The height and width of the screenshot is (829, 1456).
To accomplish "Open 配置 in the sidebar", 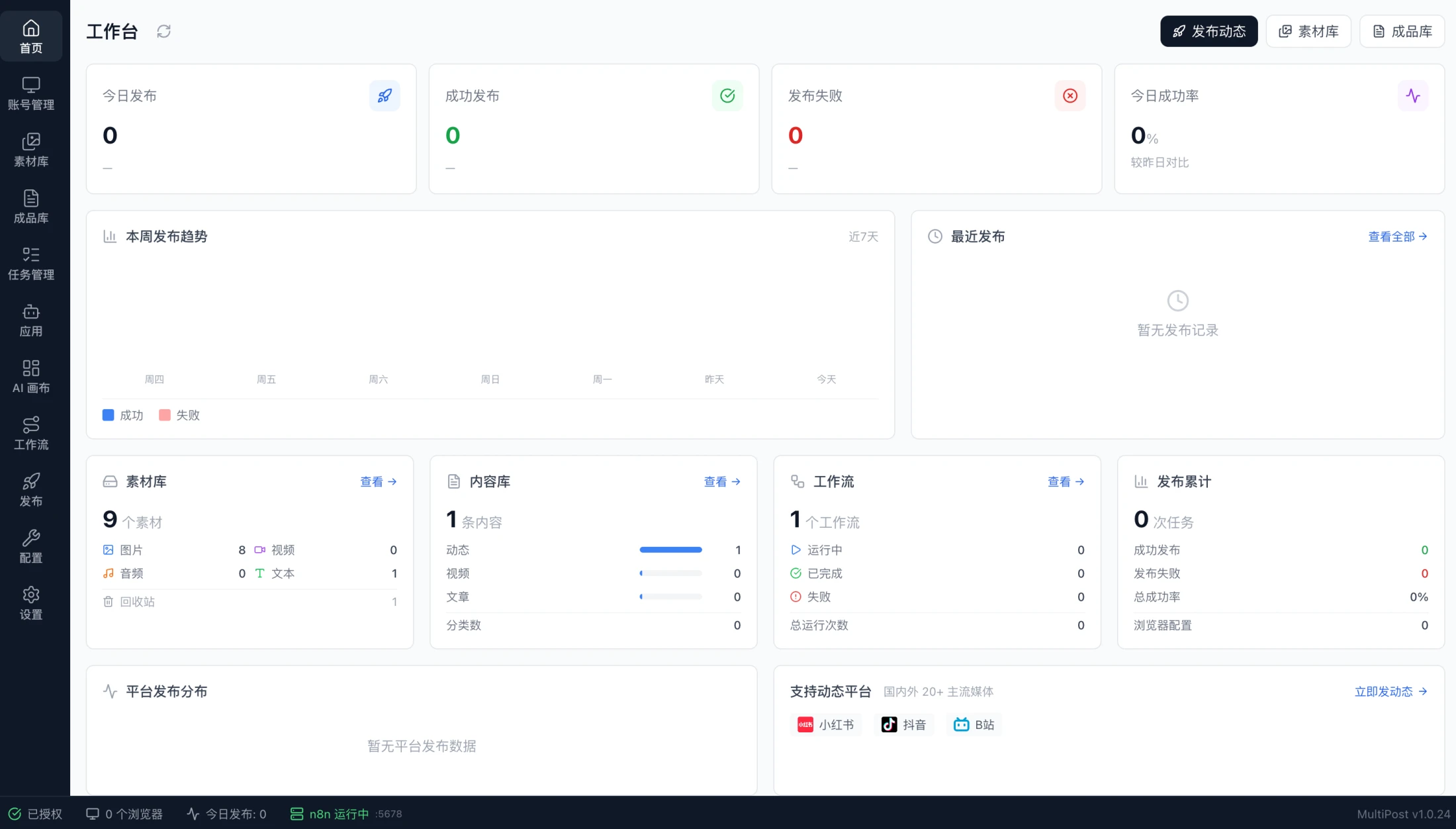I will [31, 546].
